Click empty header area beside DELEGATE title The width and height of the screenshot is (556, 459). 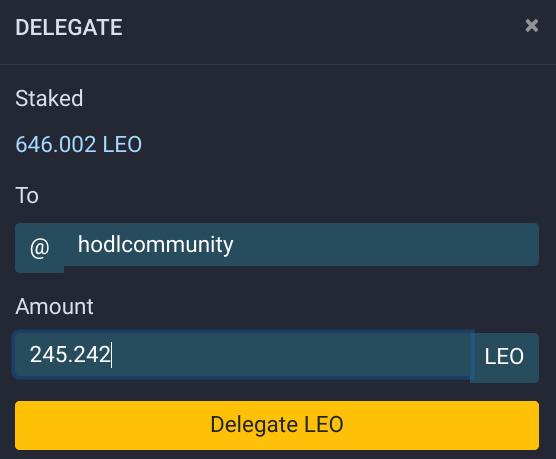[x=319, y=27]
